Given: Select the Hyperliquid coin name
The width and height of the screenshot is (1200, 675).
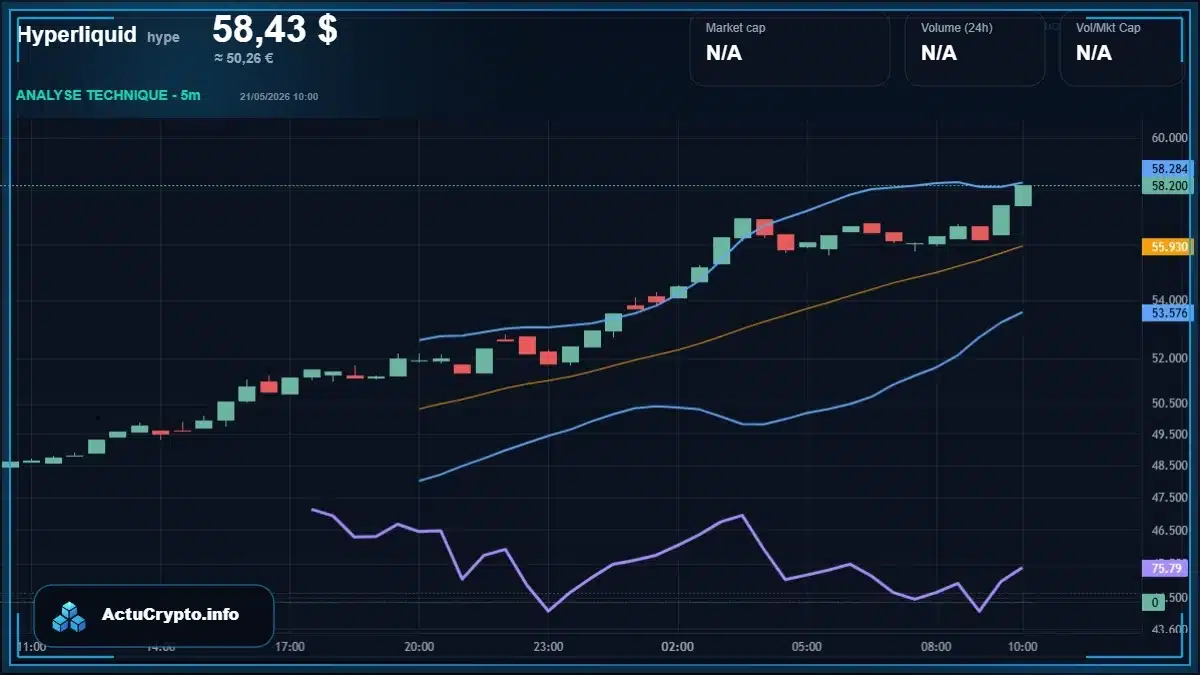Looking at the screenshot, I should tap(77, 34).
